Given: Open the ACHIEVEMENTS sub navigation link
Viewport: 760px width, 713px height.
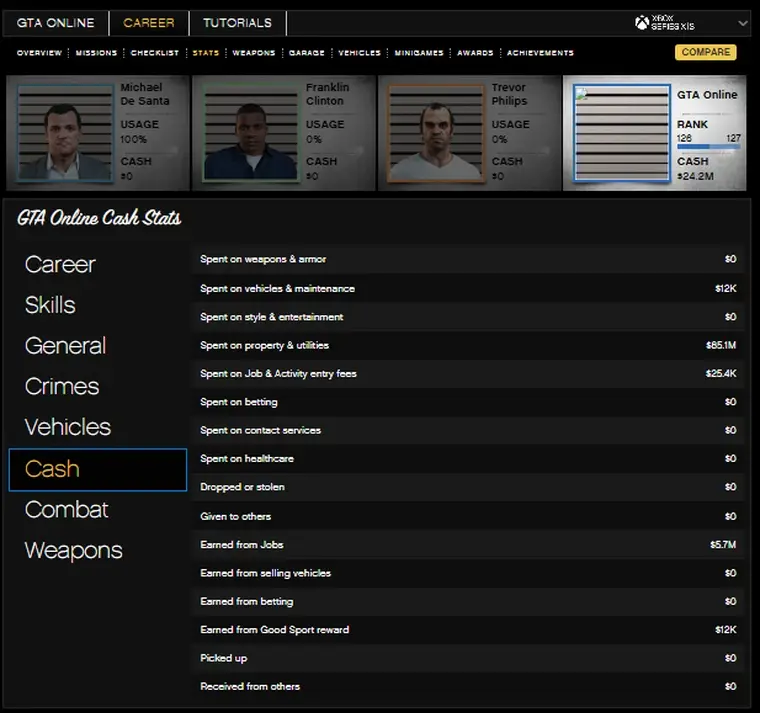Looking at the screenshot, I should pos(540,53).
